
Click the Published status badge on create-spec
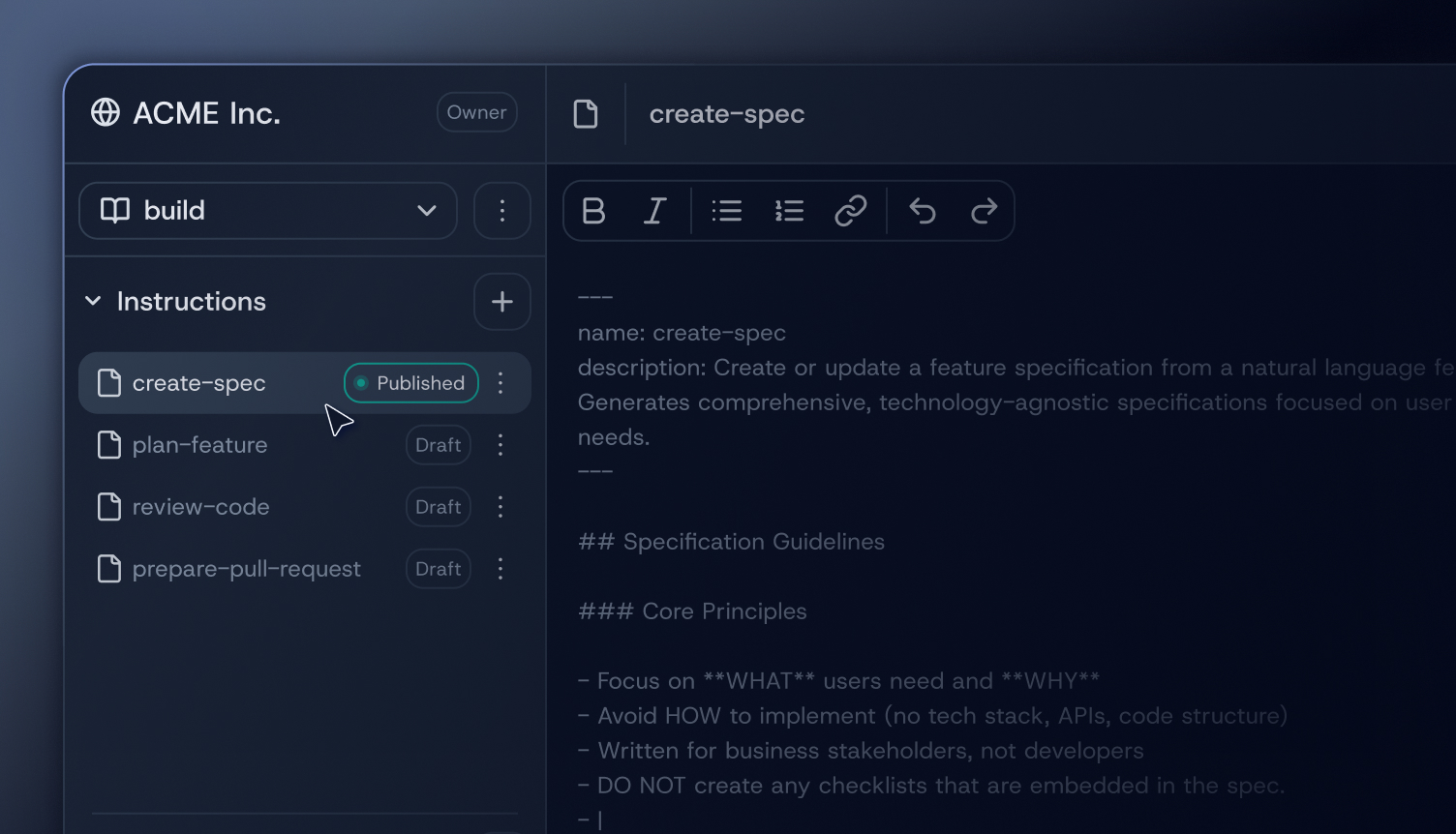point(410,383)
